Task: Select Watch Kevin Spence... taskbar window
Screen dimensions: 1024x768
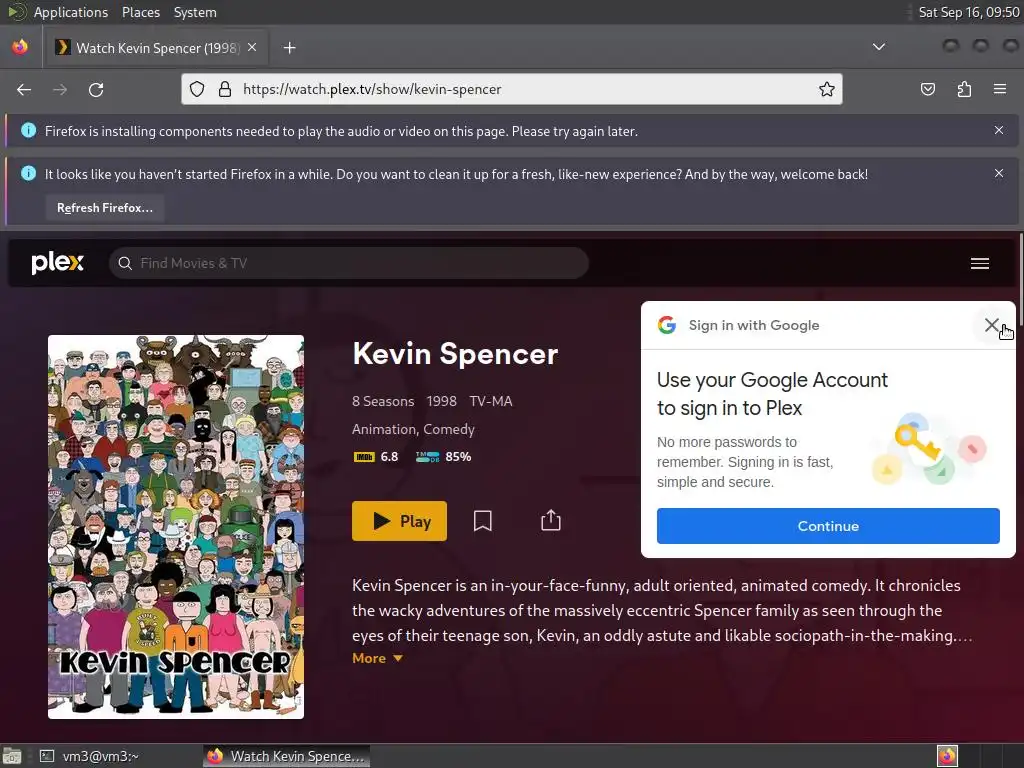Action: pos(286,756)
